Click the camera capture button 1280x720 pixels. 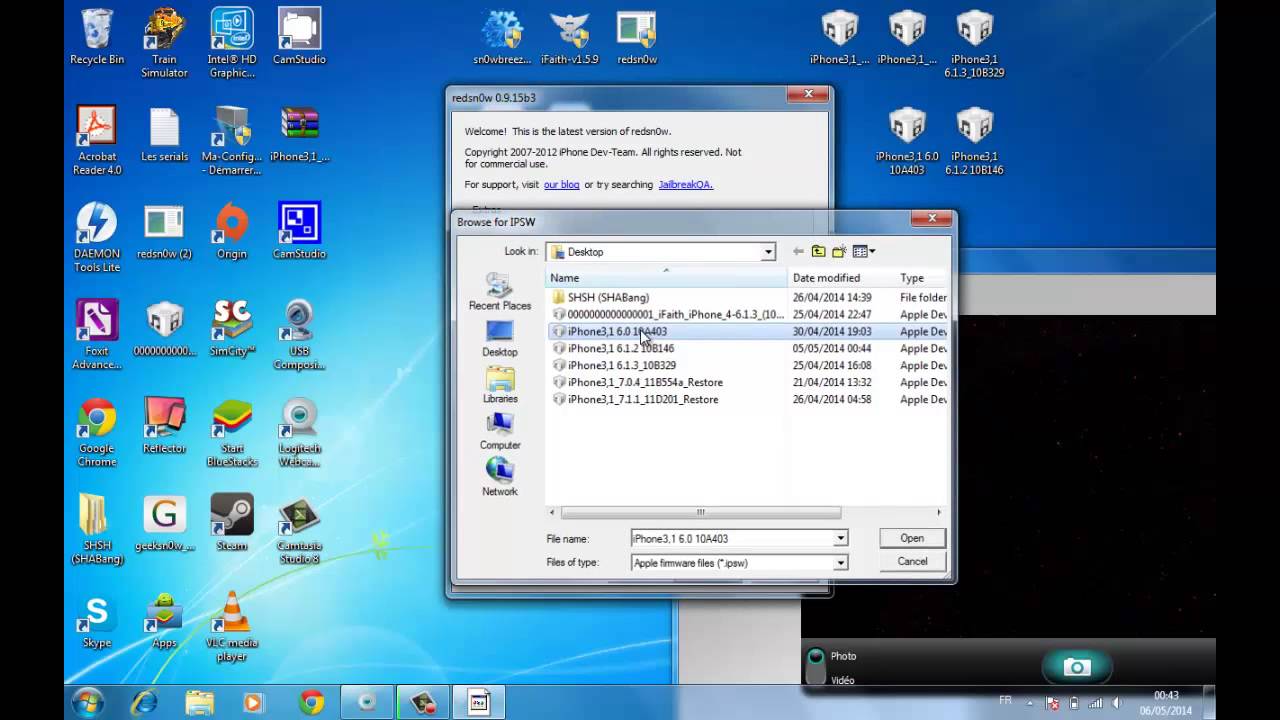click(x=1077, y=667)
